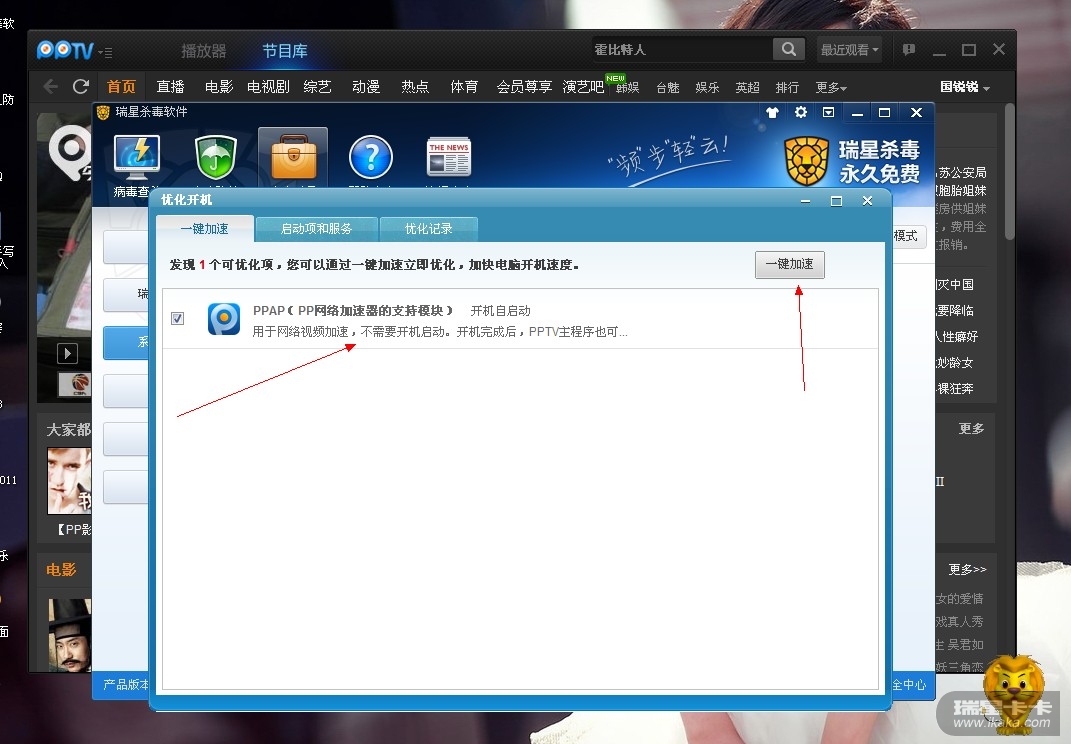The height and width of the screenshot is (744, 1071).
Task: Open 娱乐 link in PPTV navigation
Action: [708, 87]
